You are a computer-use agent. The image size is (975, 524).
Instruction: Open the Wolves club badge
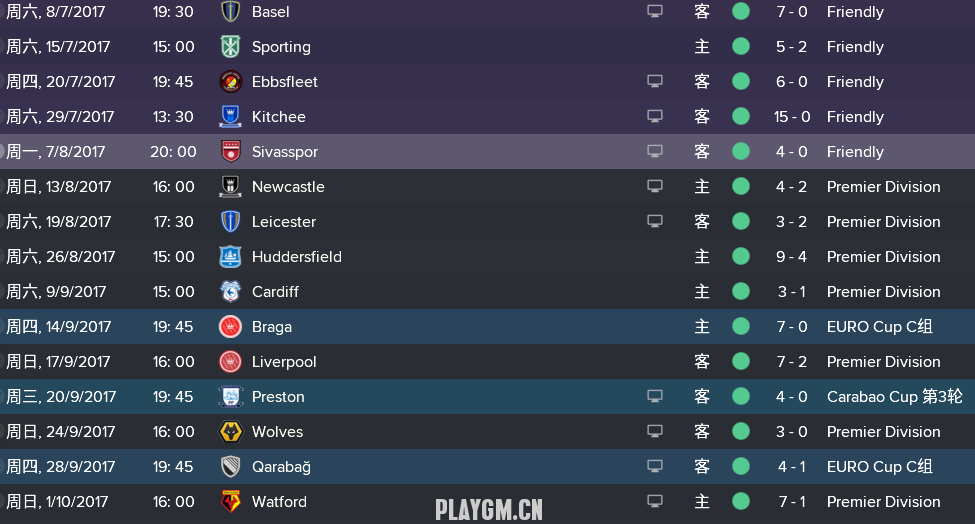click(230, 432)
